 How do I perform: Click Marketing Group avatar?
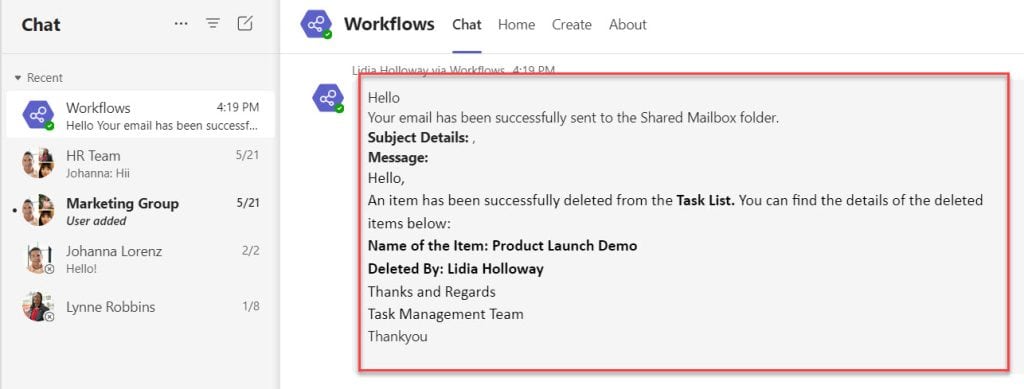tap(37, 210)
